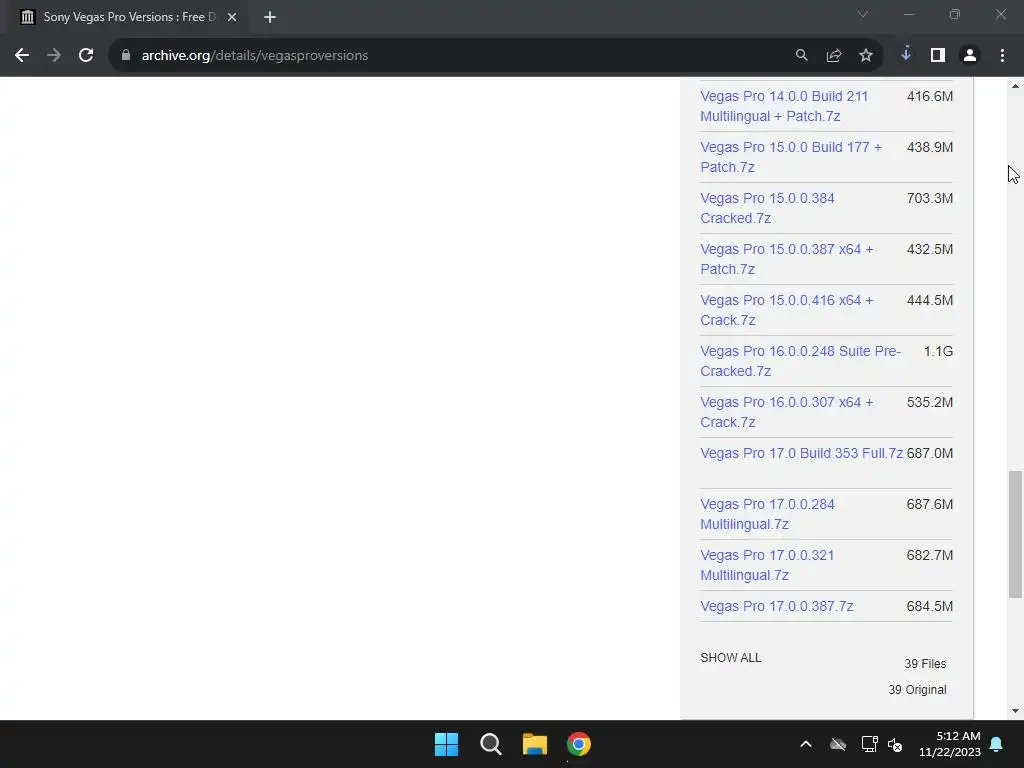Viewport: 1024px width, 768px height.
Task: Open network display tray icon
Action: pyautogui.click(x=869, y=744)
